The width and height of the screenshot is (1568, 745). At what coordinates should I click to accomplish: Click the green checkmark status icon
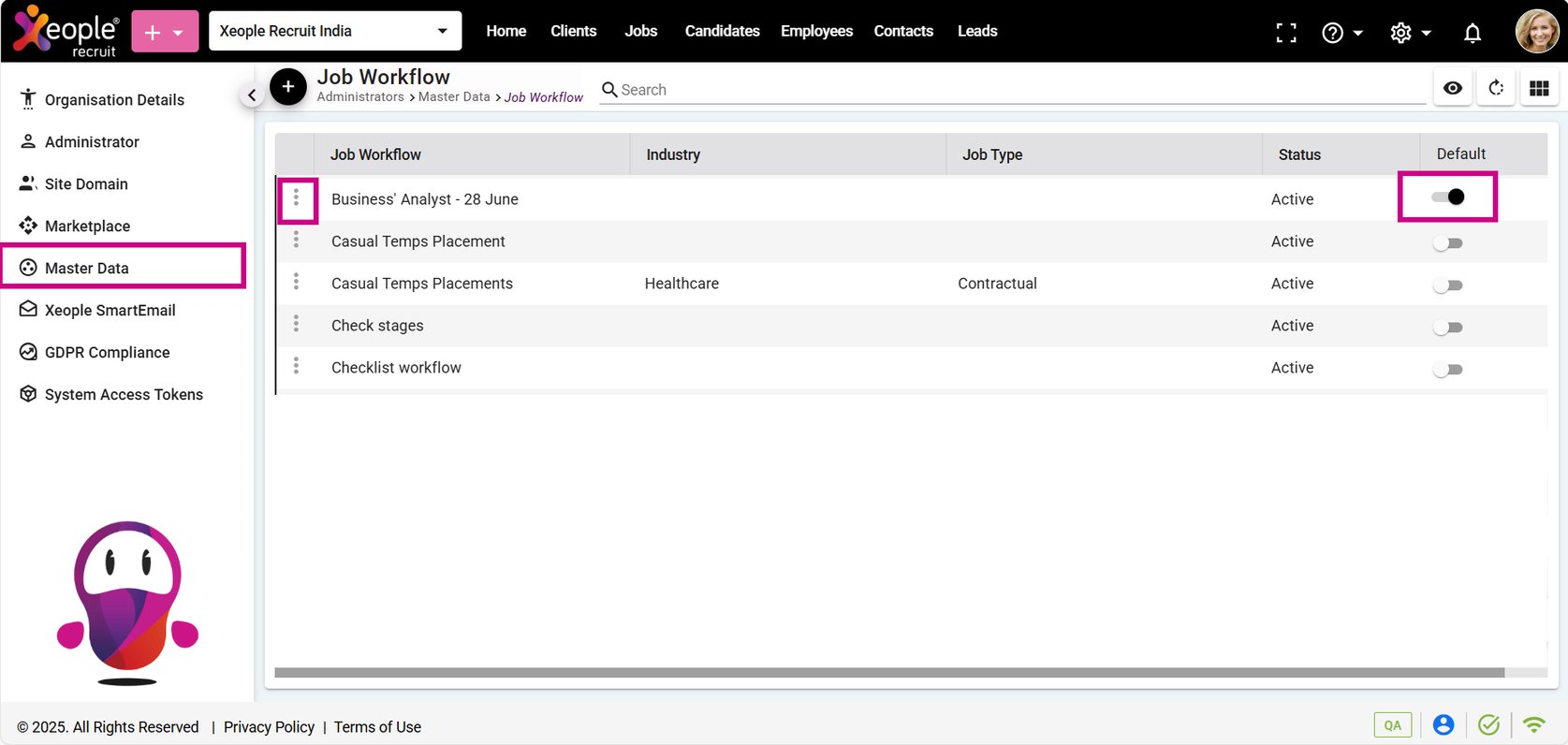[x=1488, y=724]
